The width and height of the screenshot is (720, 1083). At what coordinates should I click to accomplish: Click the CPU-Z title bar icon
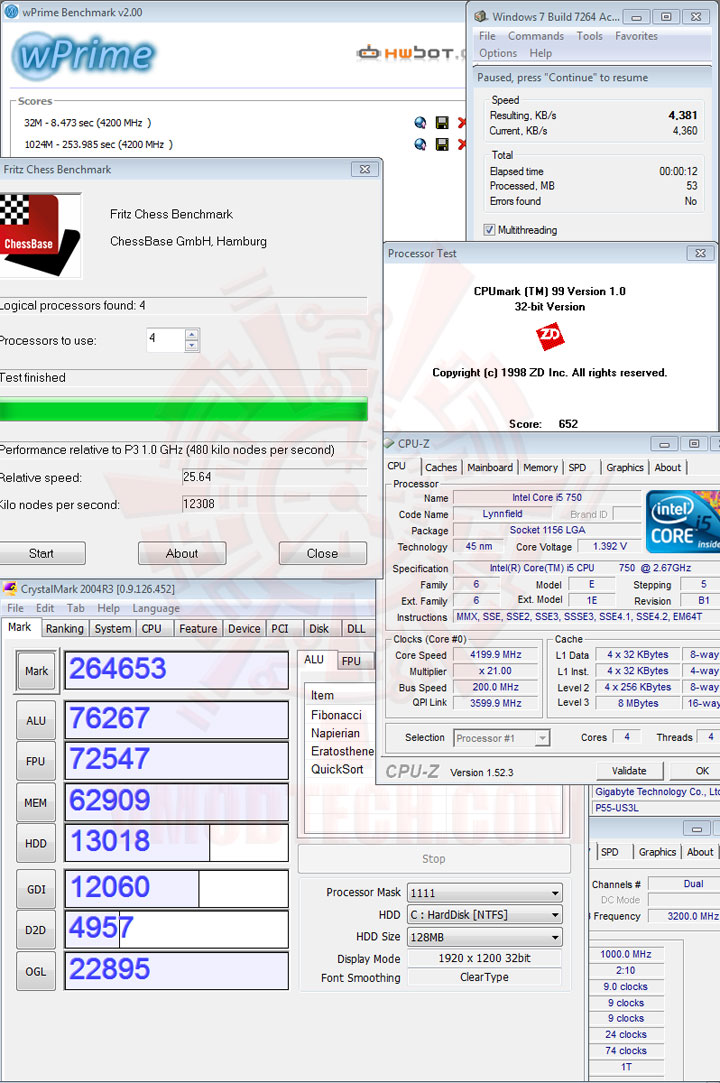coord(389,443)
